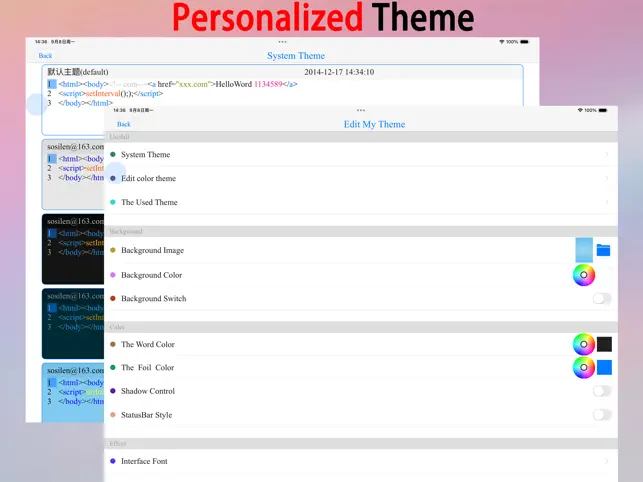Open The Word Color wheel picker

tap(584, 344)
